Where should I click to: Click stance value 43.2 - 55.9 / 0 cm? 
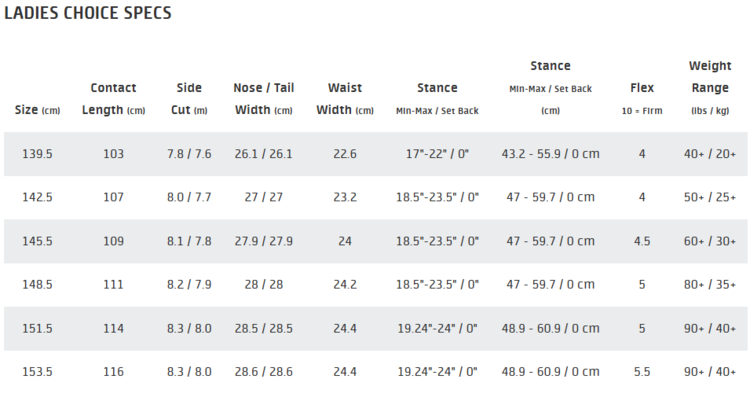[551, 154]
